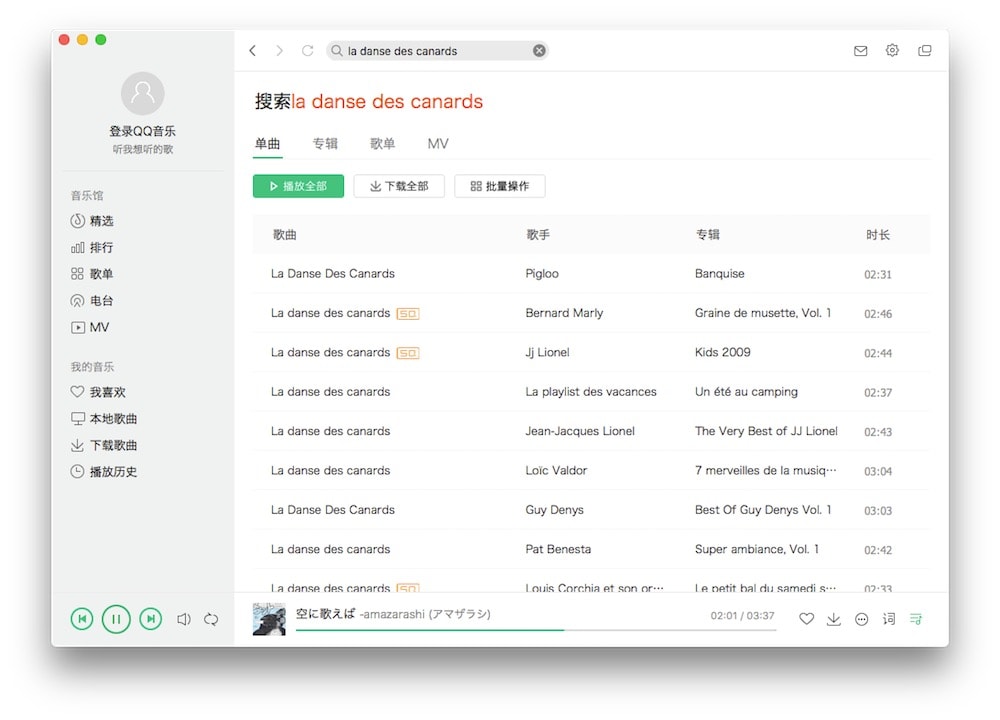1000x720 pixels.
Task: Click the now-playing title 空に歌えば
Action: (x=325, y=613)
